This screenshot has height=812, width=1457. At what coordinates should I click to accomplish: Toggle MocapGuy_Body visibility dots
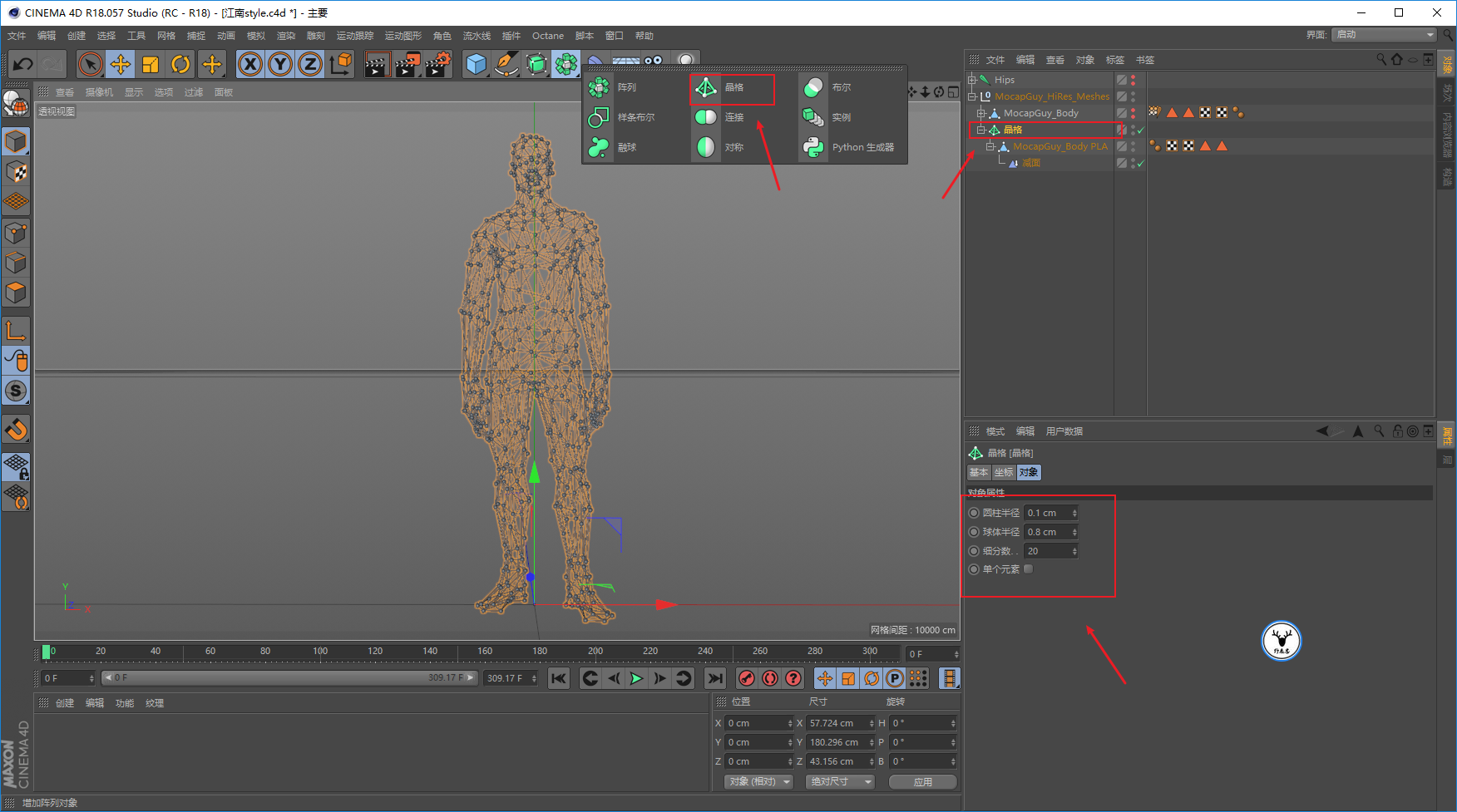tap(1133, 113)
